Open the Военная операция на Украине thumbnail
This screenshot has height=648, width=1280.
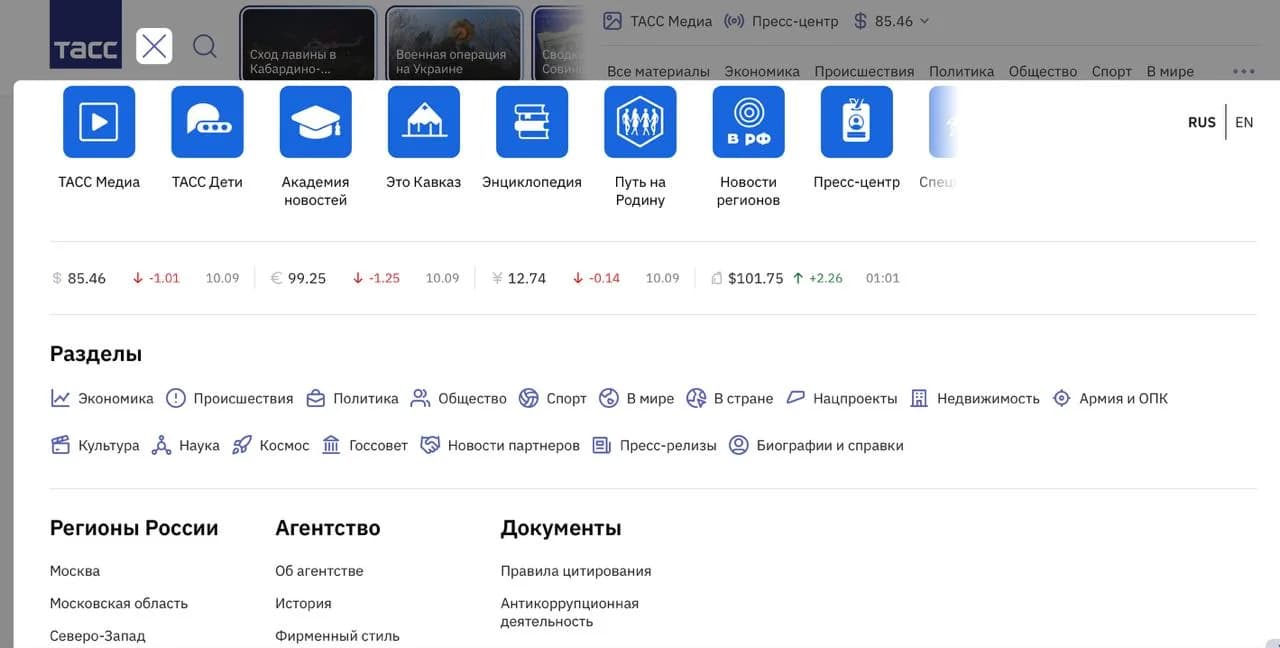pos(455,45)
